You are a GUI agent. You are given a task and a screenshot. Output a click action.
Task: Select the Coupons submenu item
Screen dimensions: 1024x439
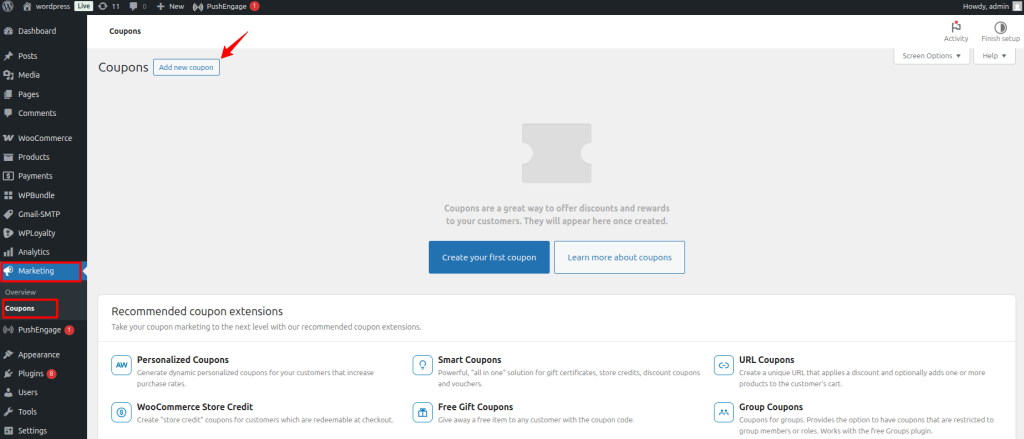[x=20, y=308]
